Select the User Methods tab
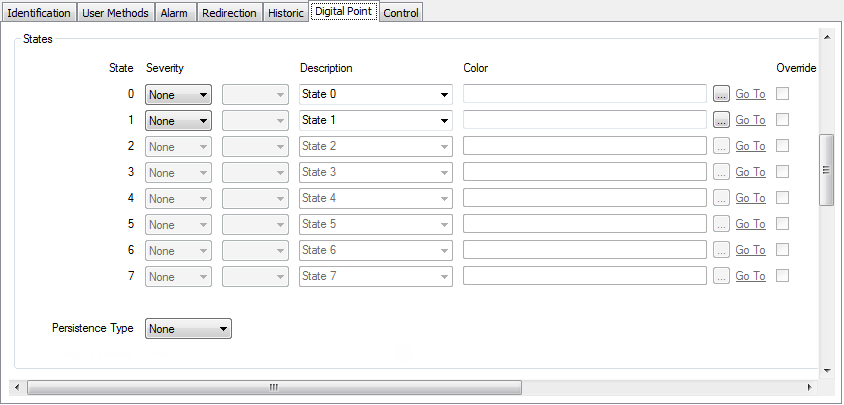The image size is (844, 405). 116,13
